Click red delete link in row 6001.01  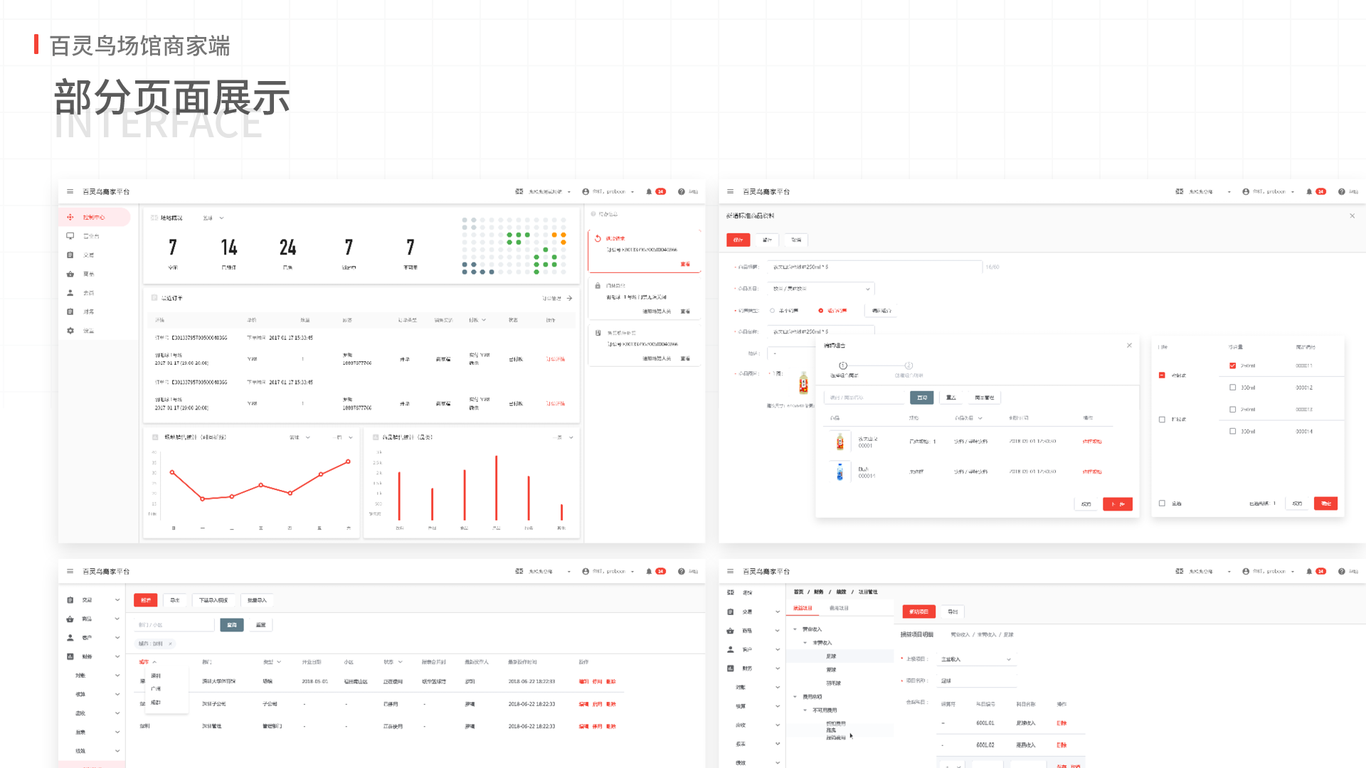(1062, 723)
